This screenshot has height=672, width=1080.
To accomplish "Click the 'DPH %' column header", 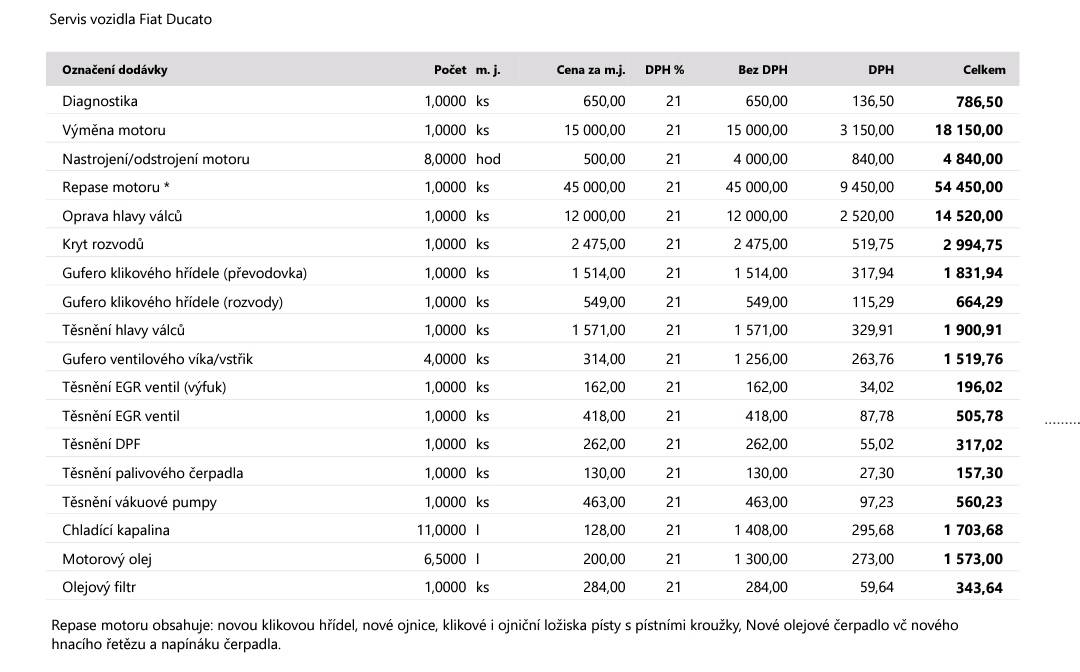I will [664, 70].
